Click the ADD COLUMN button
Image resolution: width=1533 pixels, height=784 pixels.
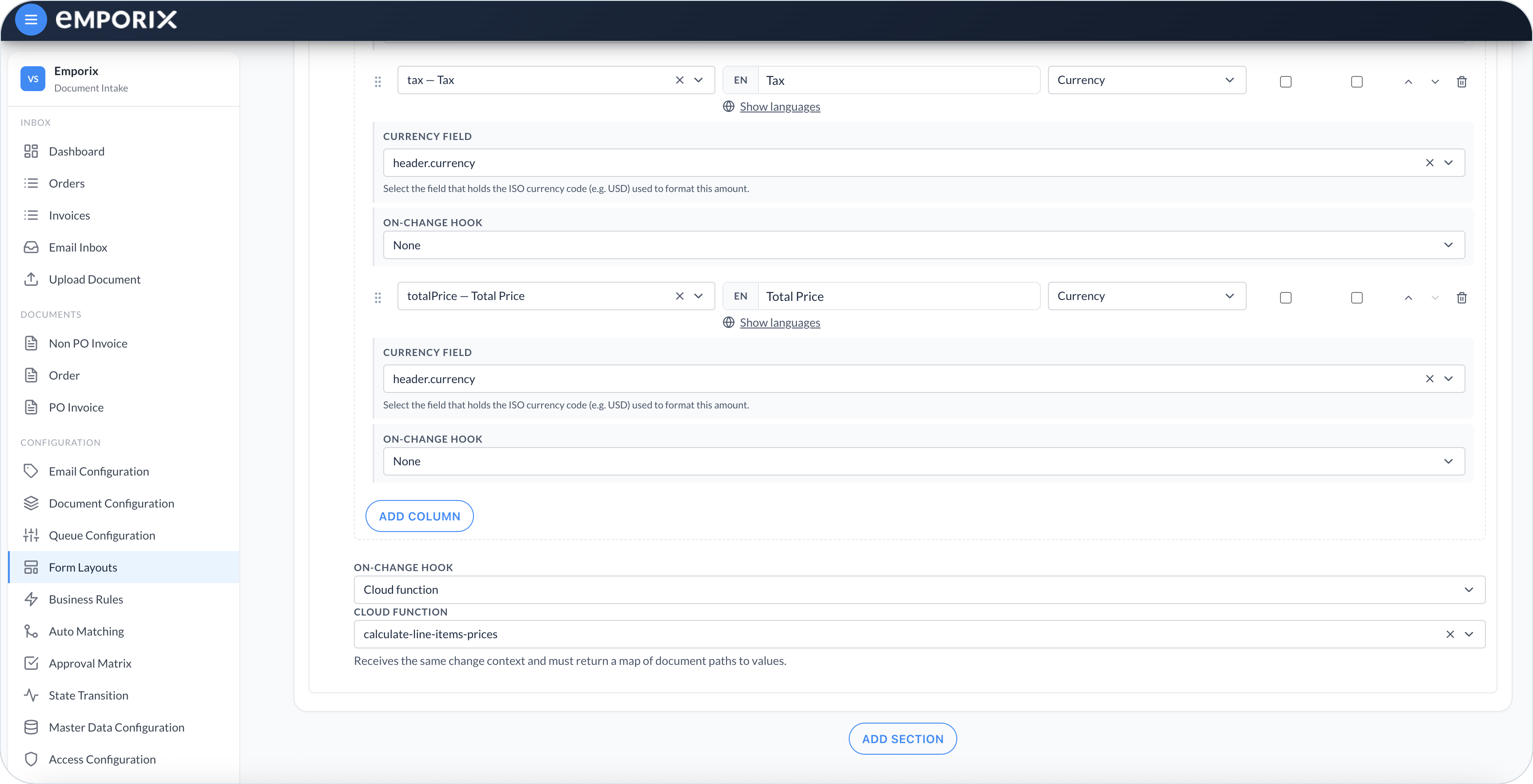420,516
